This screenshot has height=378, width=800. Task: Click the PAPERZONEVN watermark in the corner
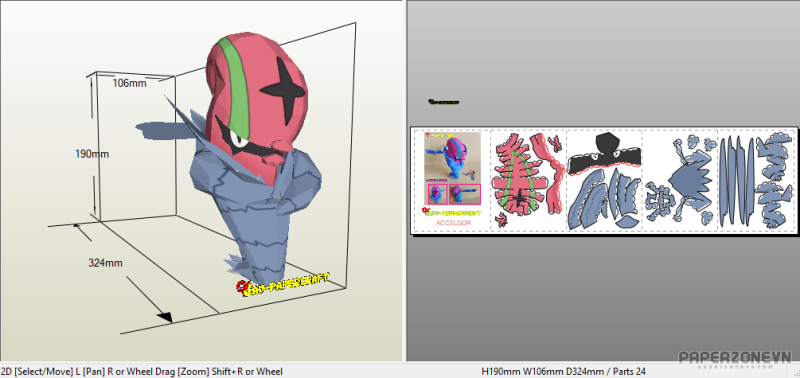735,359
